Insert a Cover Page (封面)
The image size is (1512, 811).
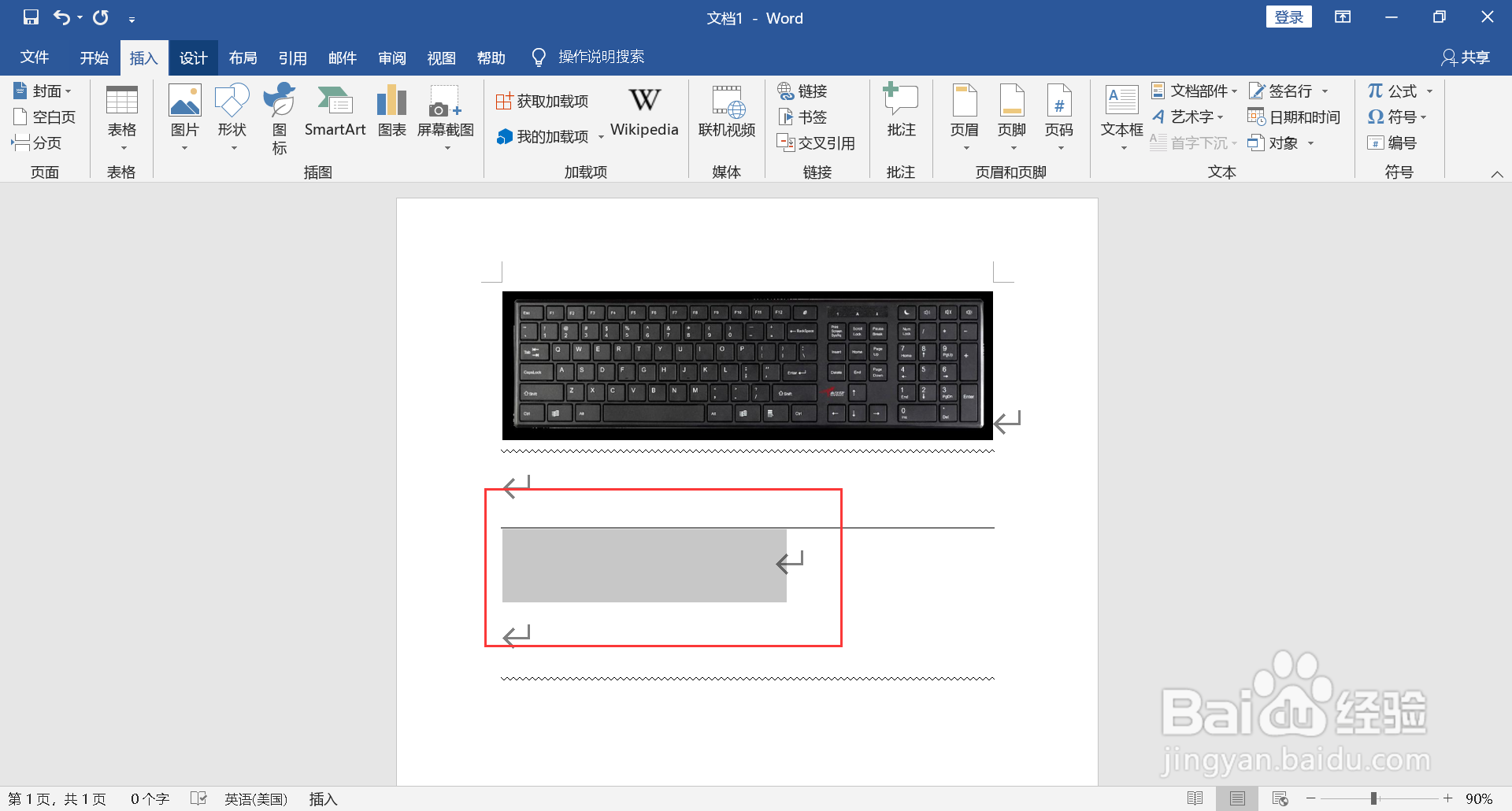43,91
